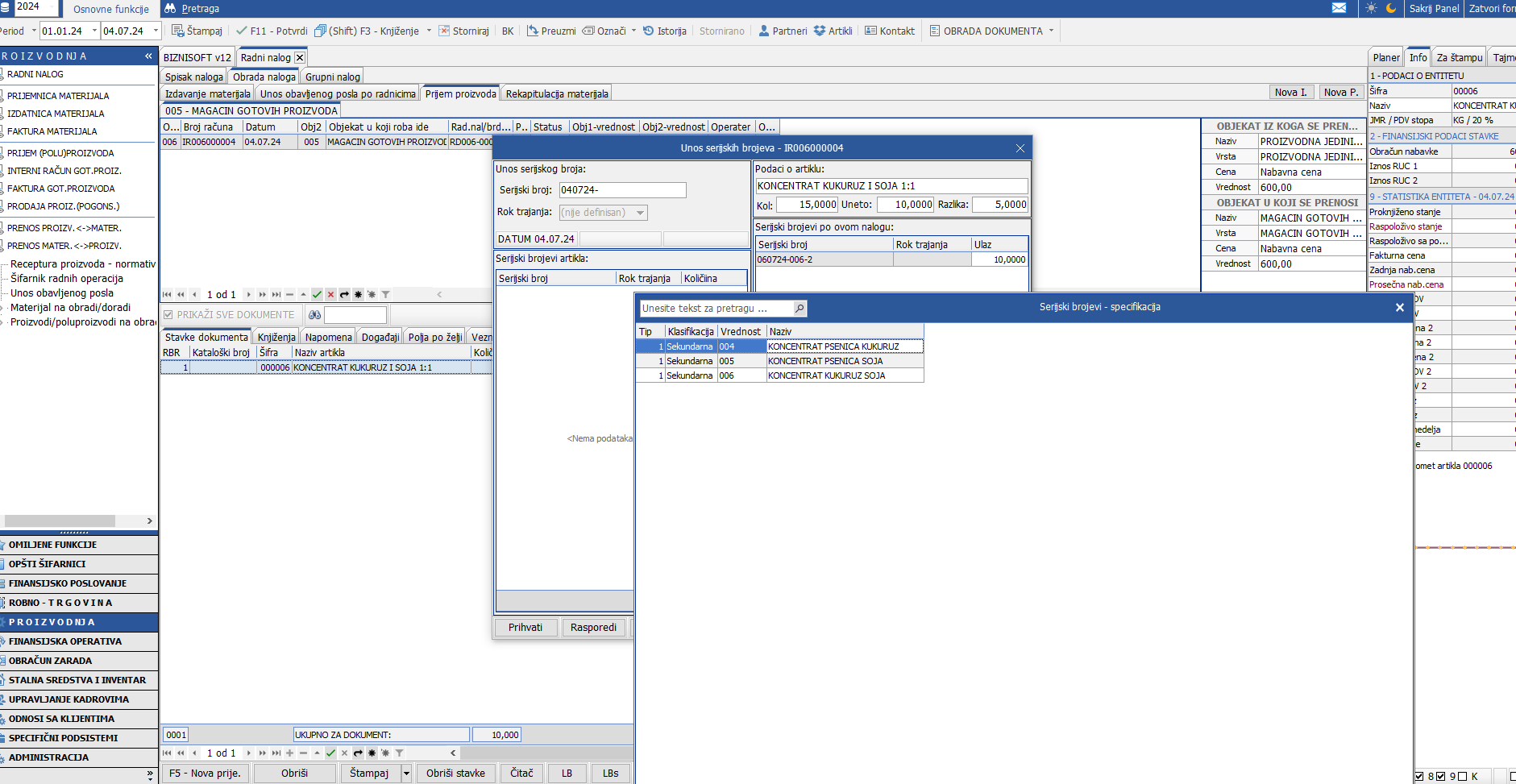Toggle checkbox labeled K at bottom right
The image size is (1516, 784).
pyautogui.click(x=1462, y=777)
